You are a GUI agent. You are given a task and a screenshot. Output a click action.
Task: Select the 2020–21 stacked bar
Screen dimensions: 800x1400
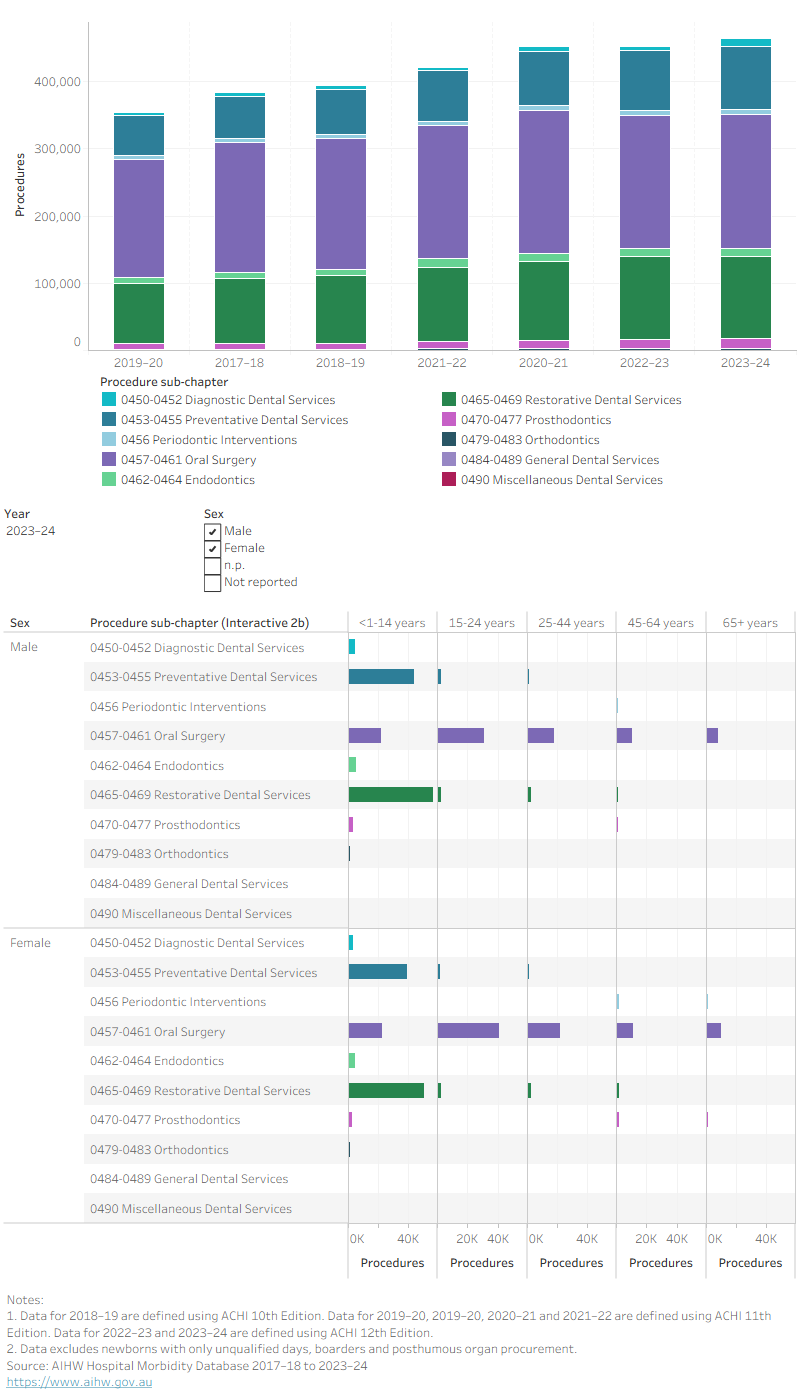[x=544, y=198]
